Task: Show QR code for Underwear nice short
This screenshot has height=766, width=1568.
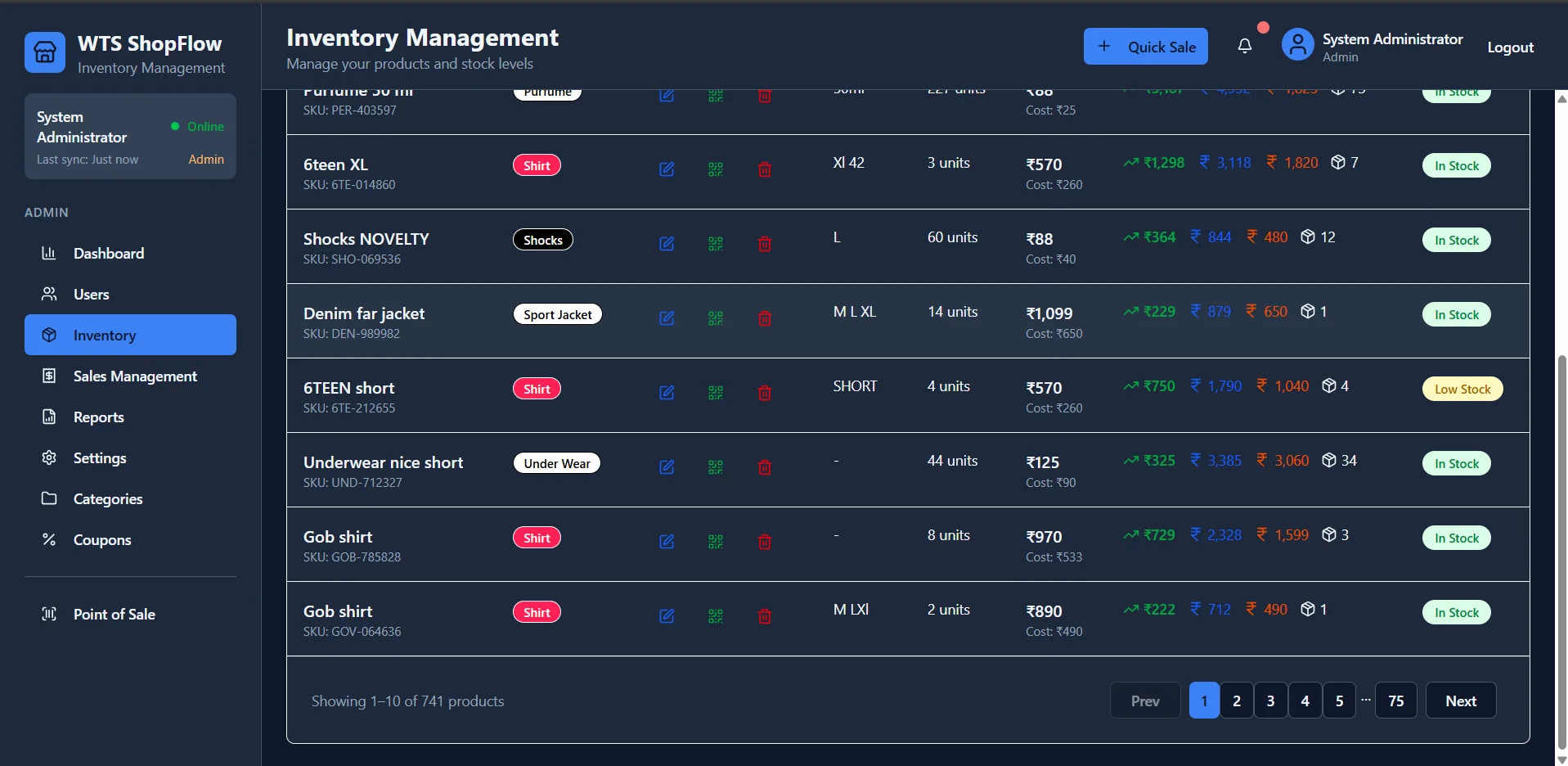Action: [716, 467]
